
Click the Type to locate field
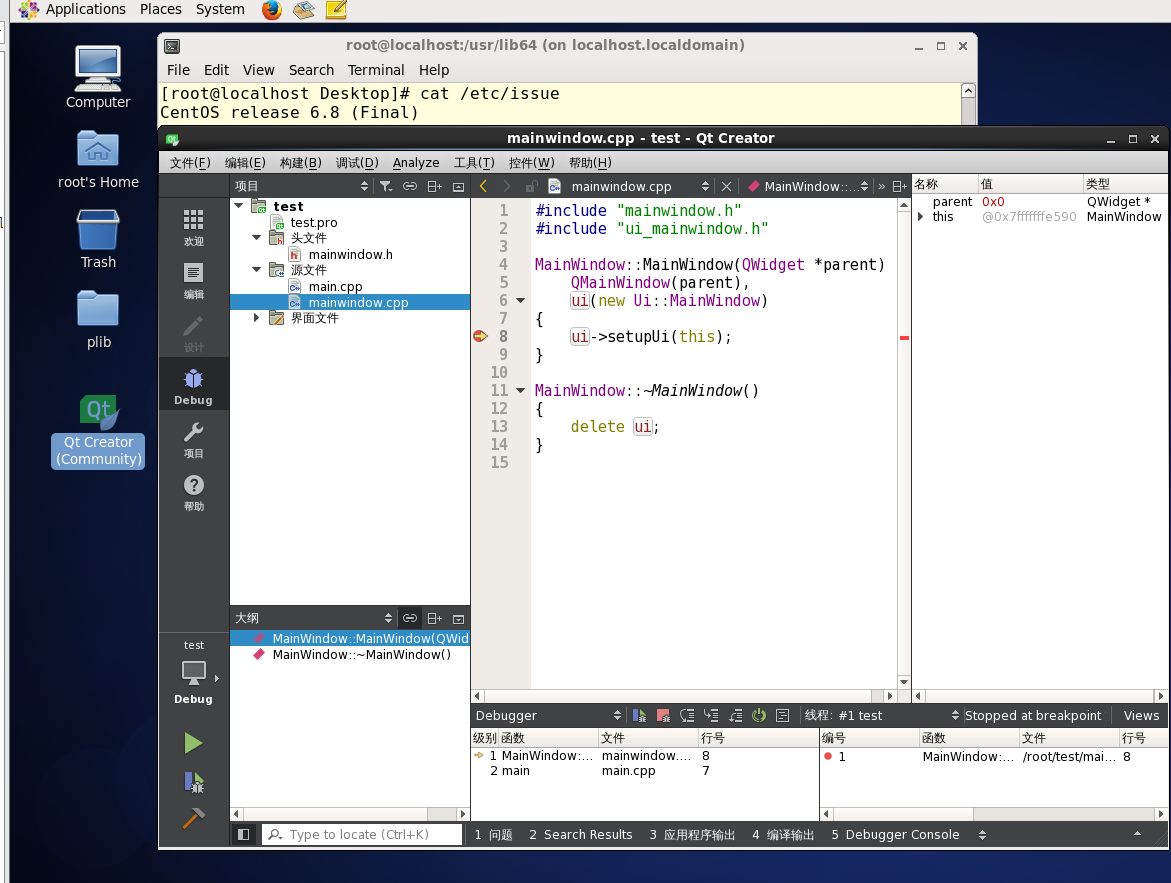coord(362,834)
